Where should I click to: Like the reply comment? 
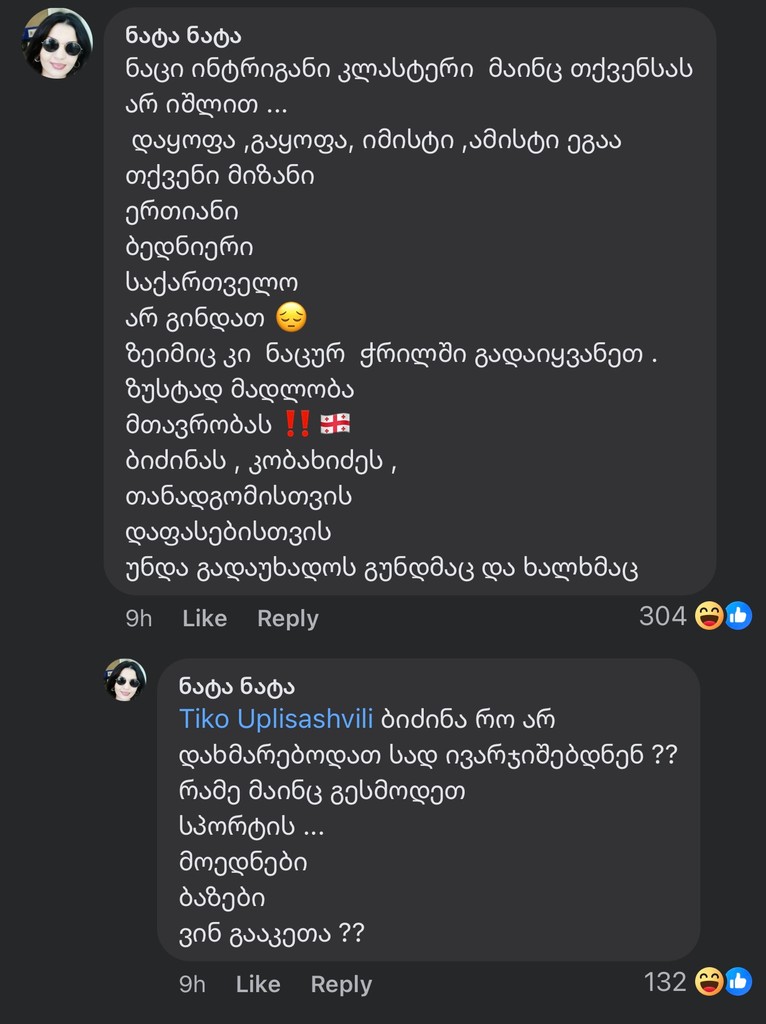click(258, 984)
